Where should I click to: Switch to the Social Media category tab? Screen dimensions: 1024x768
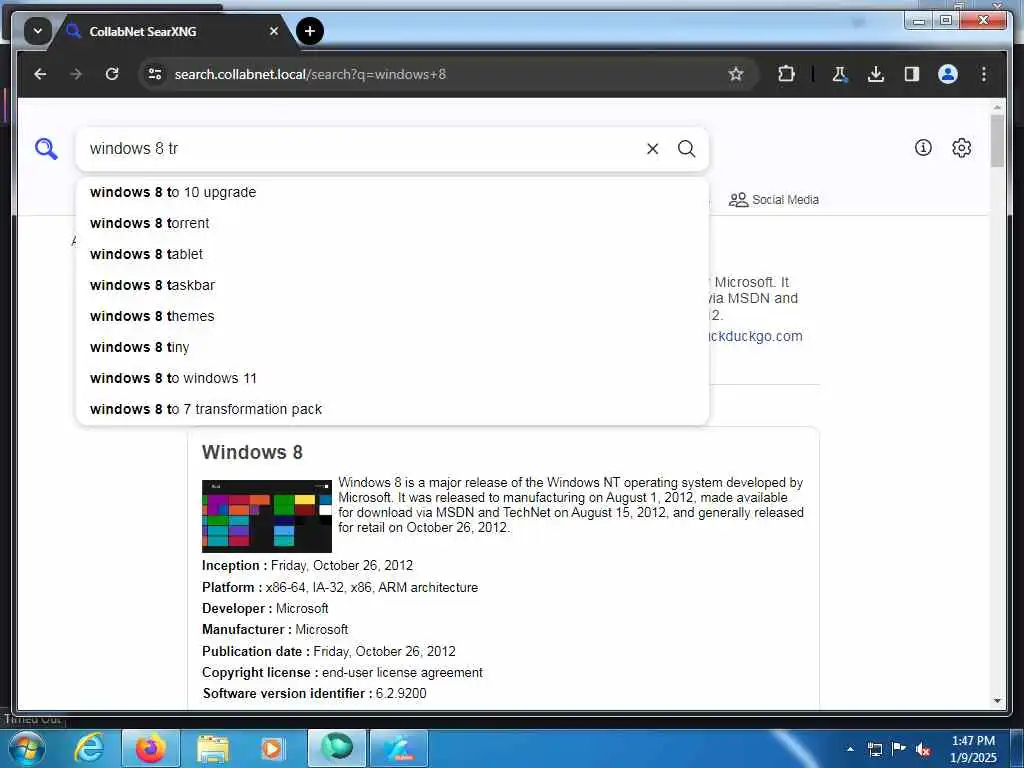click(774, 200)
